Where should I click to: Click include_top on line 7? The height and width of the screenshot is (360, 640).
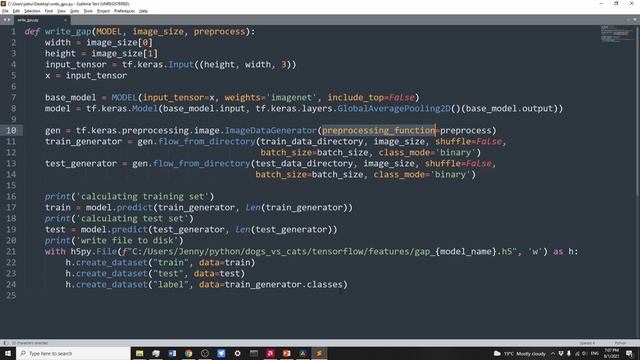[356, 98]
